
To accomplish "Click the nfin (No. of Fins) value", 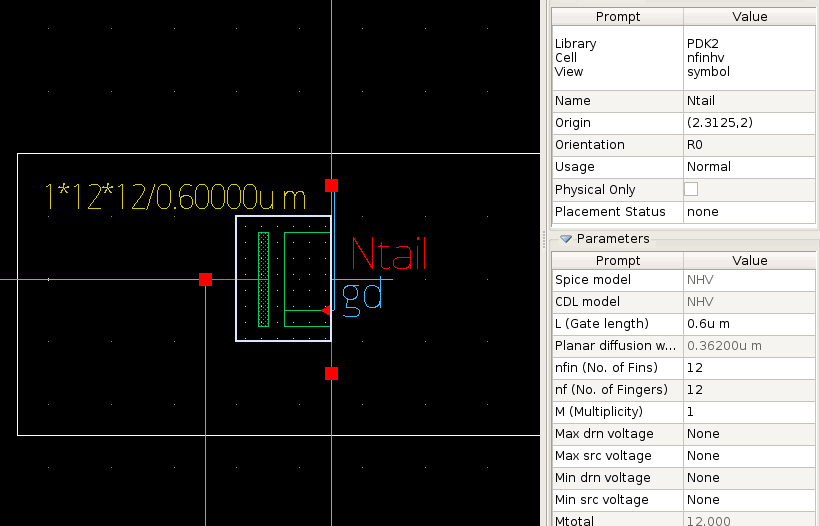I will 749,368.
